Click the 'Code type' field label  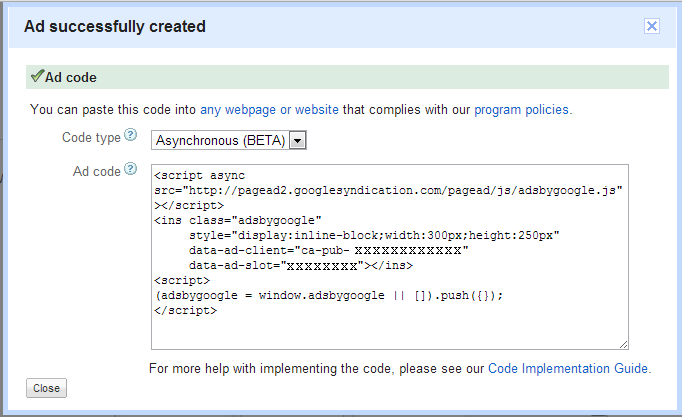(91, 137)
